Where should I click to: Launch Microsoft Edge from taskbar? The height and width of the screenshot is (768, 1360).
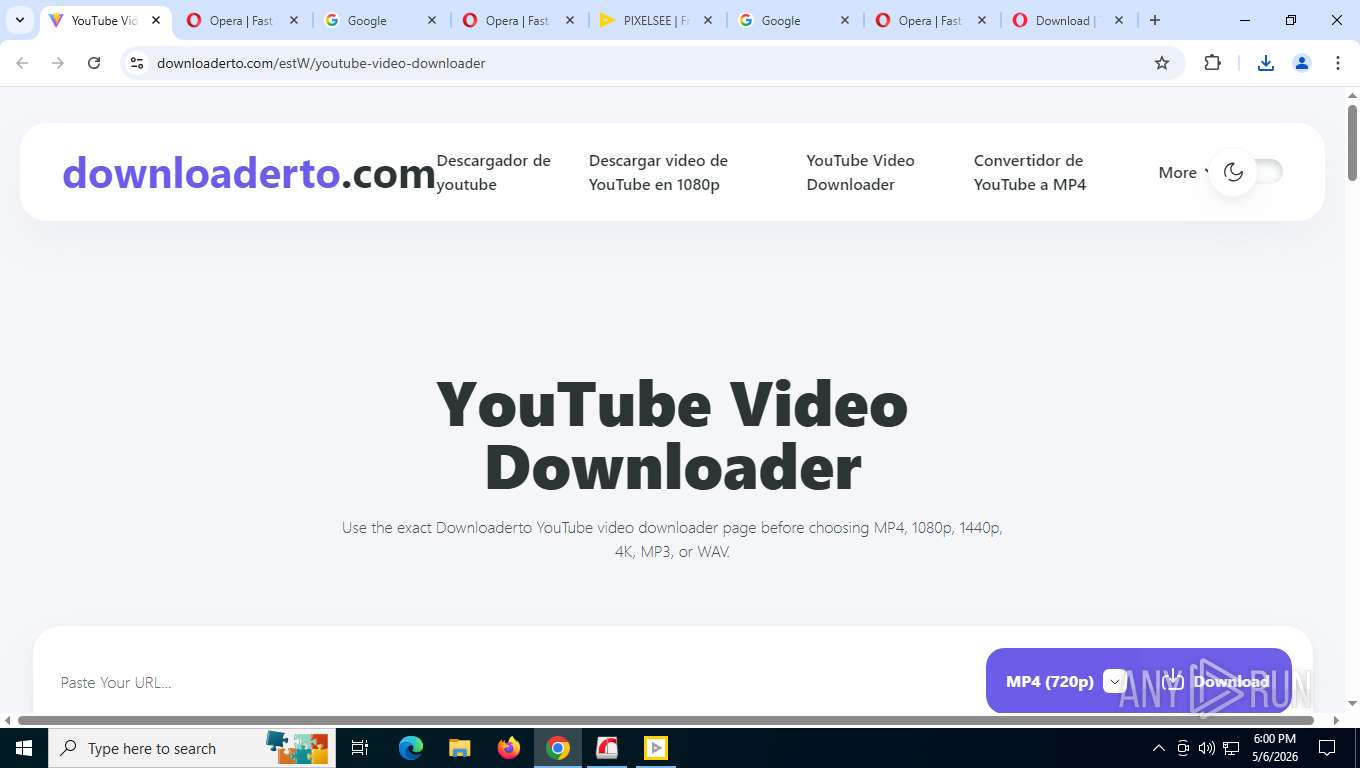click(x=410, y=748)
